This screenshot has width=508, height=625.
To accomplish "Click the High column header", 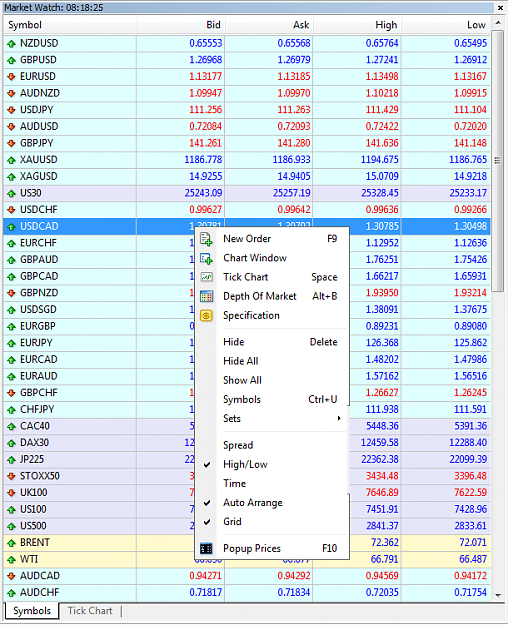I will pyautogui.click(x=358, y=25).
